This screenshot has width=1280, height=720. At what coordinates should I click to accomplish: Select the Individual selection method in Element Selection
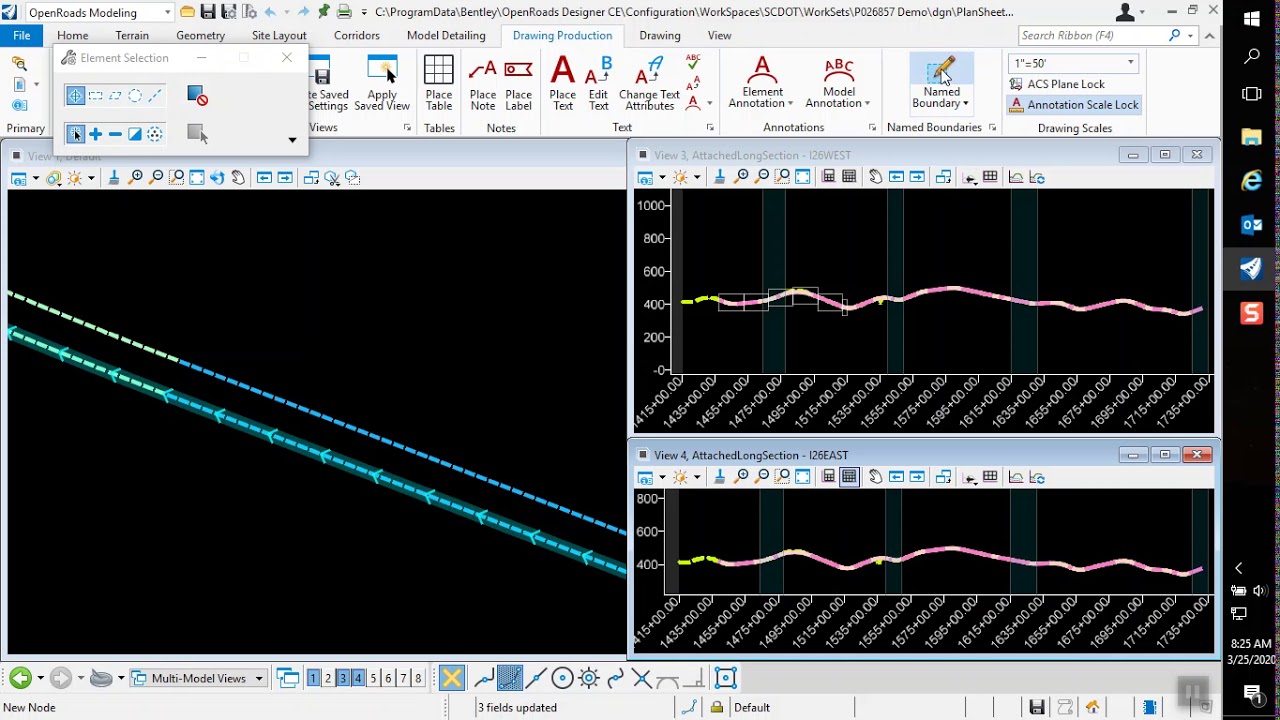point(75,96)
